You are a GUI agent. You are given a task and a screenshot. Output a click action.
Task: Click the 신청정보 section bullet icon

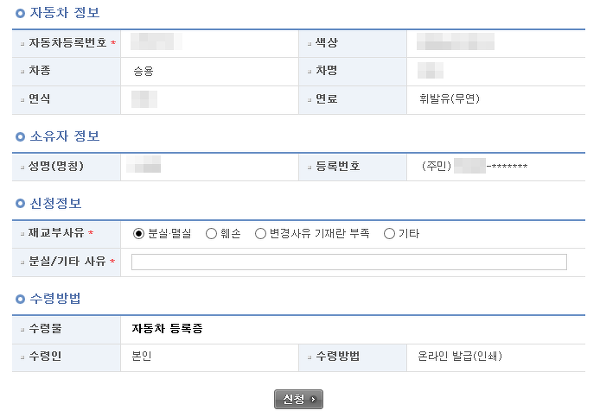(20, 204)
